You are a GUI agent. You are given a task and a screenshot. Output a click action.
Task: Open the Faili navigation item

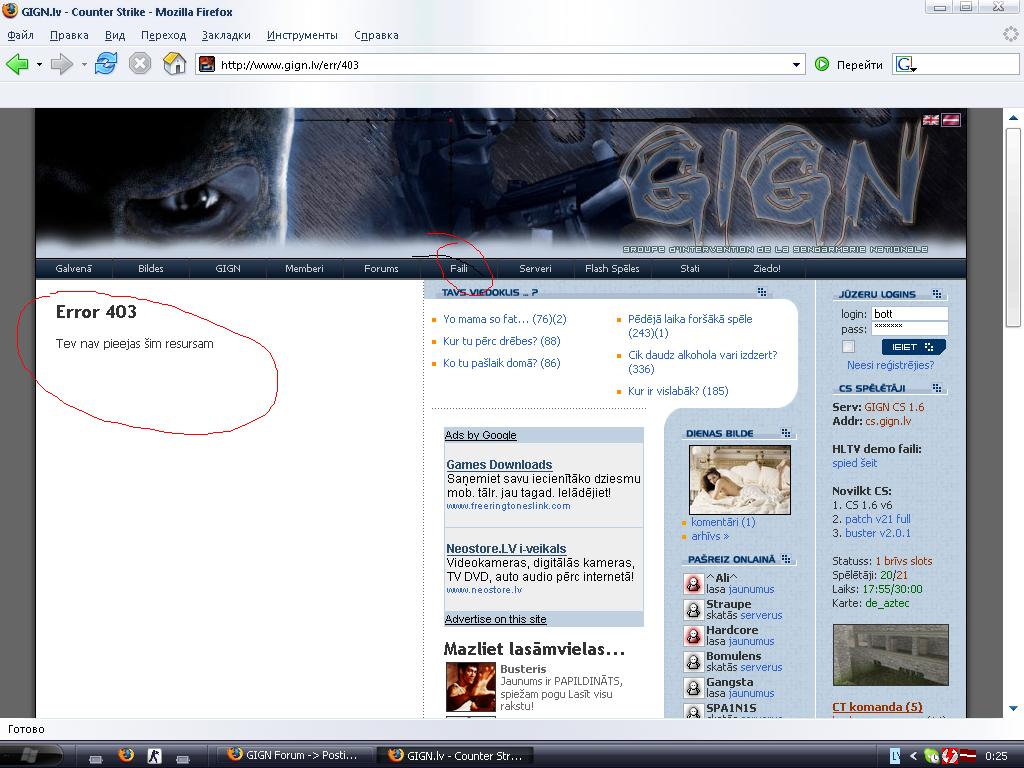[458, 268]
